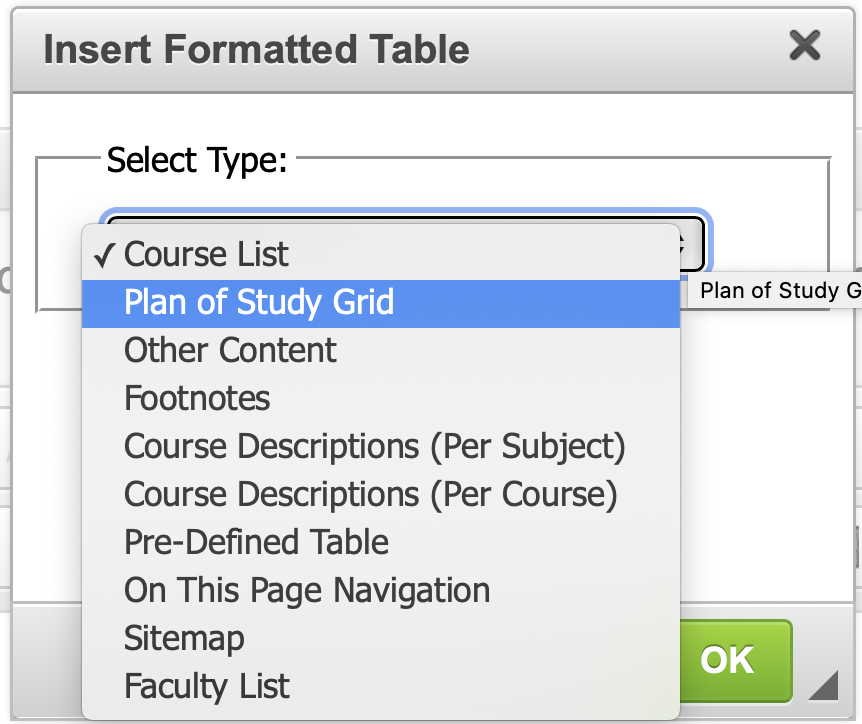
Task: Choose Course Descriptions (Per Subject)
Action: point(374,447)
